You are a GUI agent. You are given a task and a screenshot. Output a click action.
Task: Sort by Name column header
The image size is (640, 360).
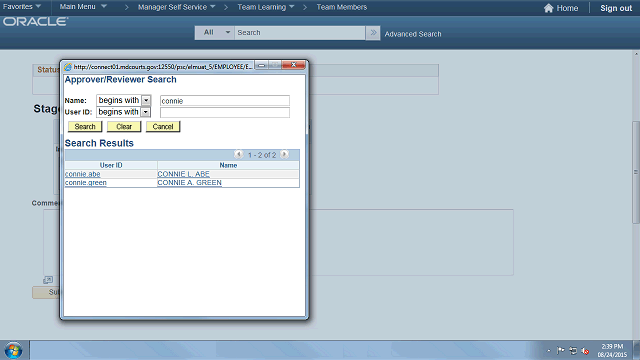(228, 165)
